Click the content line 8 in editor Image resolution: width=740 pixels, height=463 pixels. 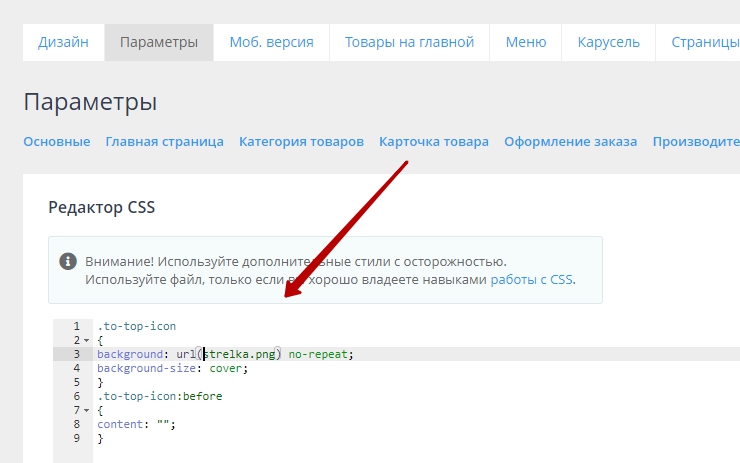click(135, 424)
